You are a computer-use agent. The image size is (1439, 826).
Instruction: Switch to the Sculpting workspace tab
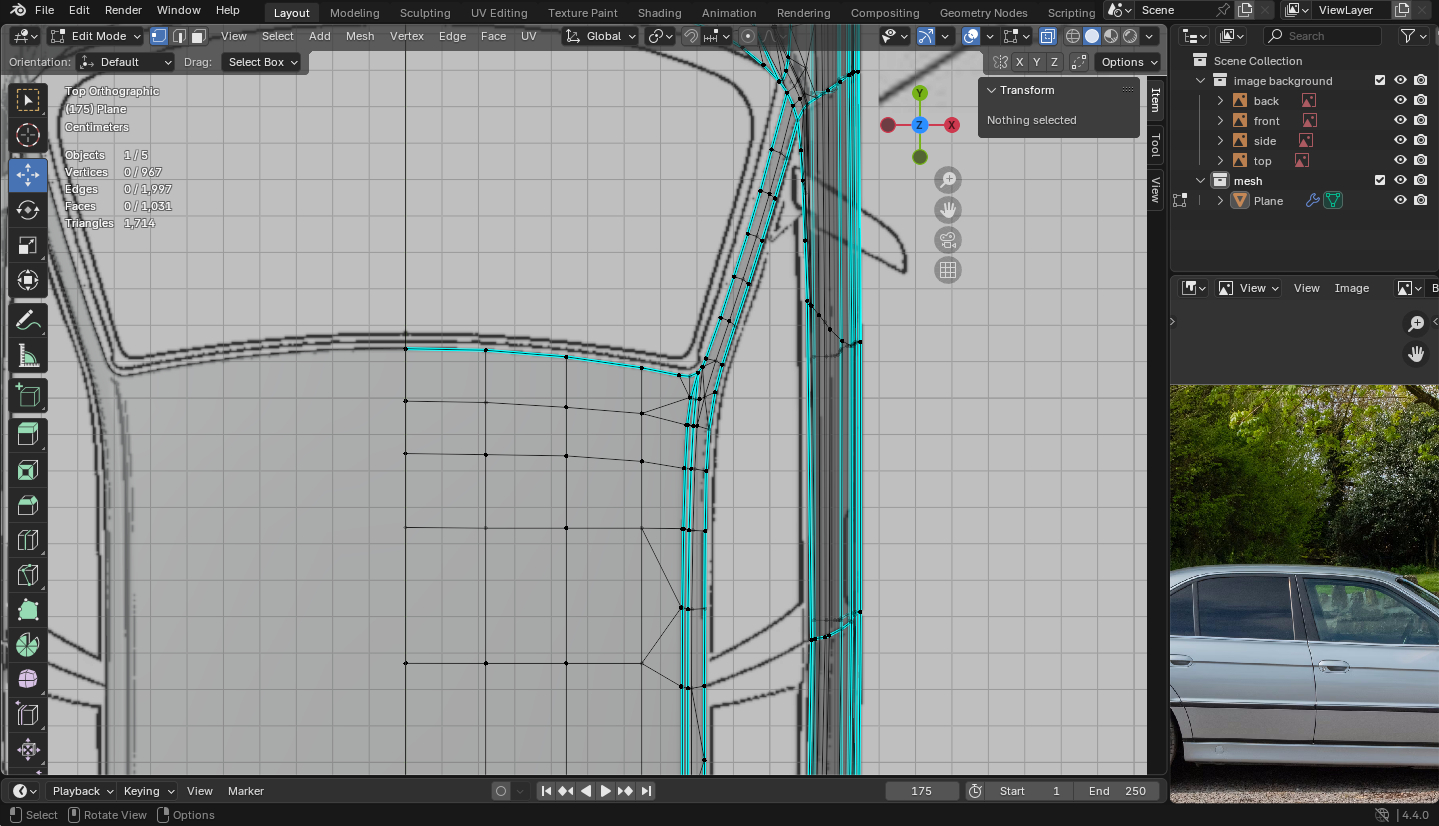click(x=424, y=13)
